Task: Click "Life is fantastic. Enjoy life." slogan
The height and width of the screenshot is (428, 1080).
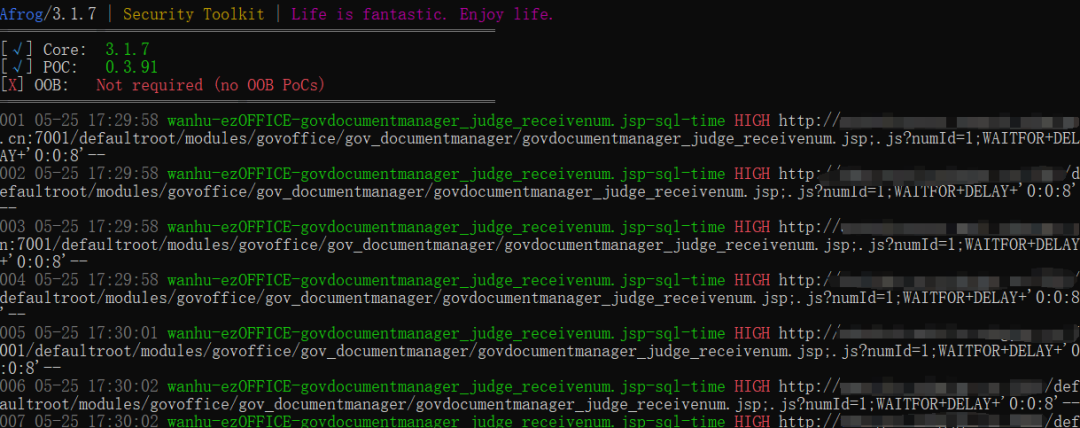Action: (x=422, y=14)
